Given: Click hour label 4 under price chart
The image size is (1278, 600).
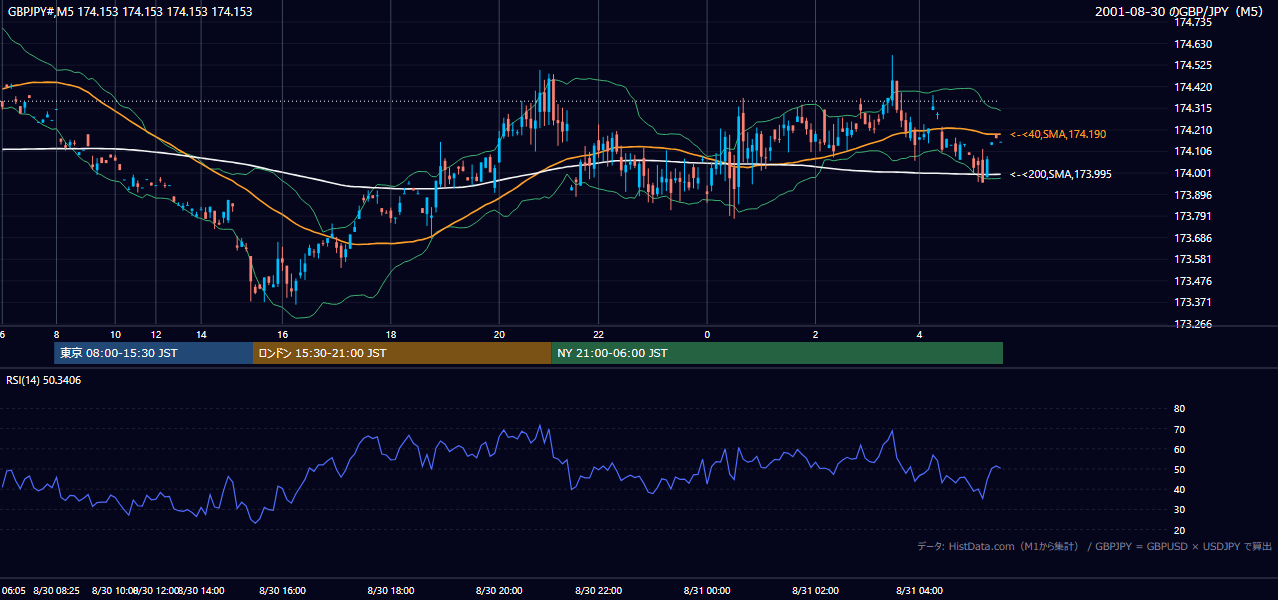Looking at the screenshot, I should [x=919, y=334].
